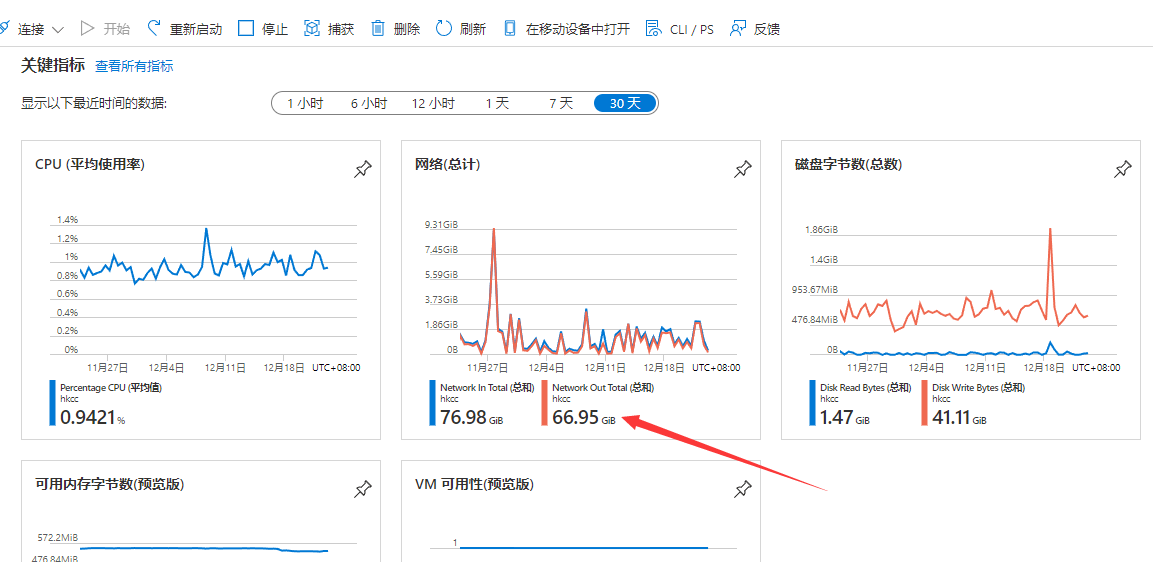The image size is (1153, 562).
Task: Select the 1 小时 time range
Action: click(x=305, y=103)
